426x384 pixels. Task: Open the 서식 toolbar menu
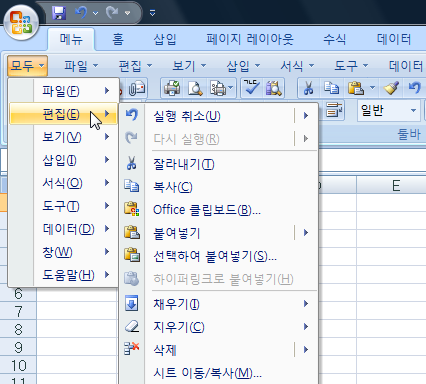pos(297,66)
